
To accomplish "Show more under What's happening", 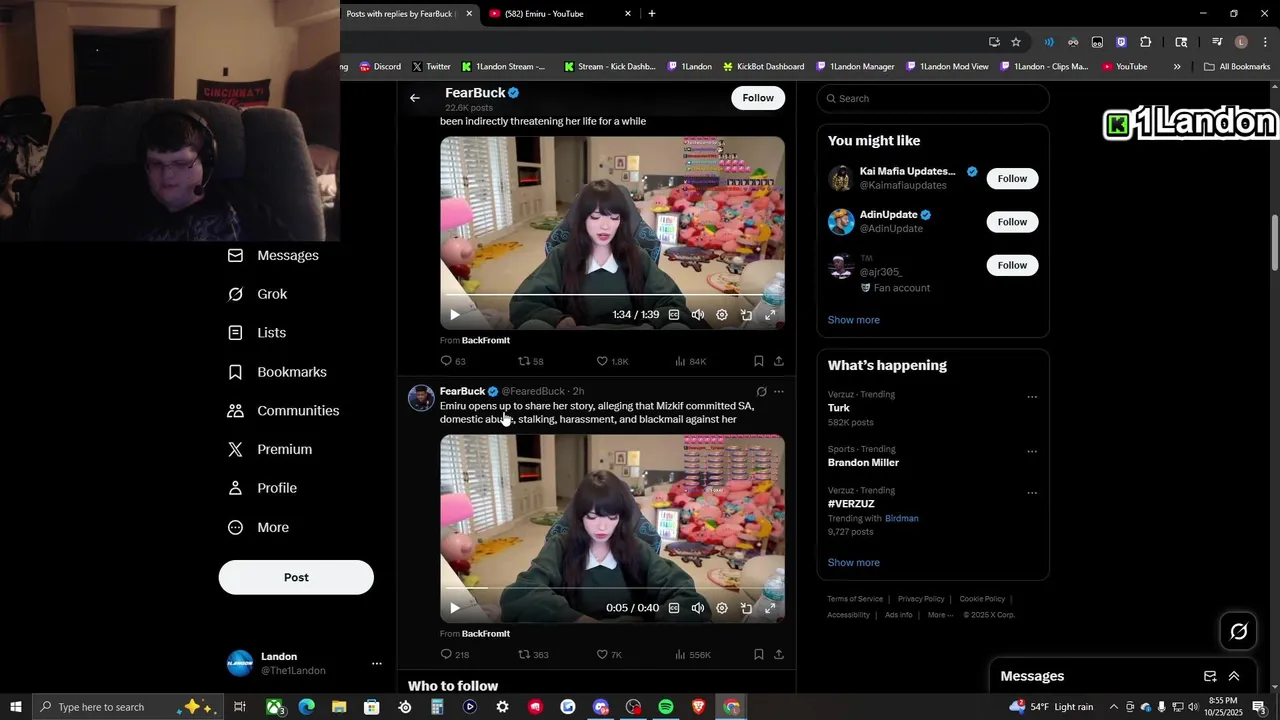I will coord(853,563).
